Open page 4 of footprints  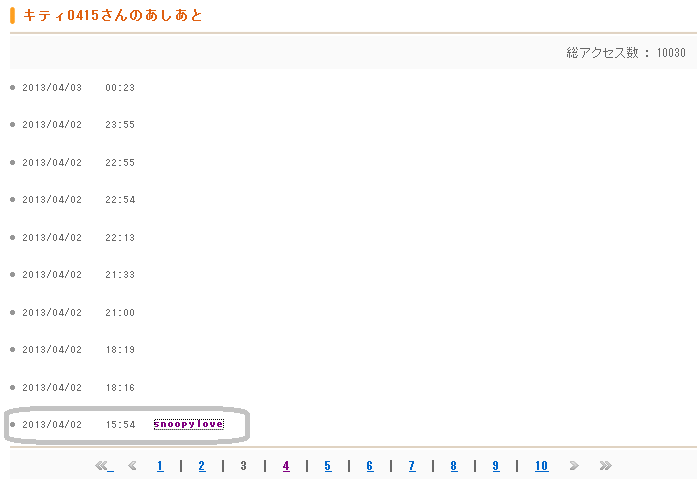click(286, 466)
